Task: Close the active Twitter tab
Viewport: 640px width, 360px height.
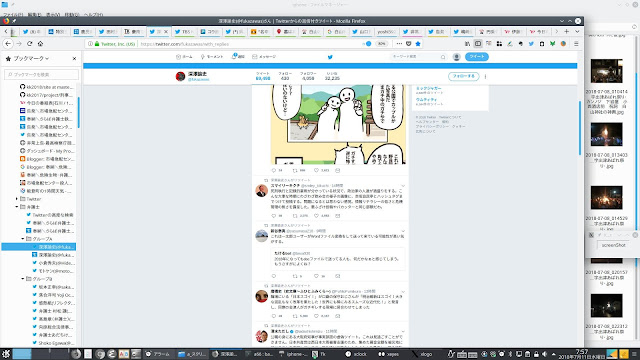Action: click(166, 31)
